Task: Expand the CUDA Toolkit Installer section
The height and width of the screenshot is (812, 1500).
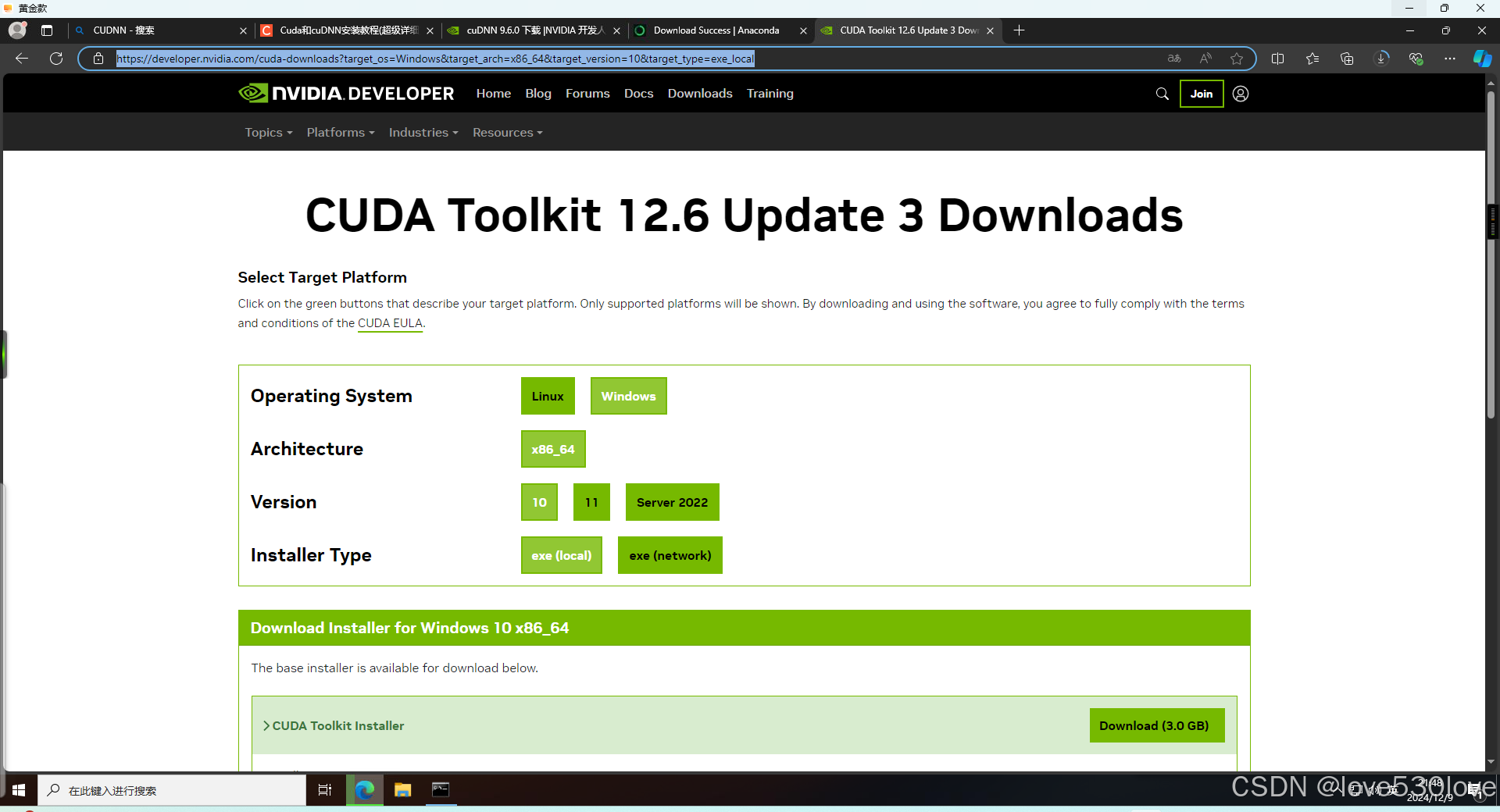Action: (x=334, y=725)
